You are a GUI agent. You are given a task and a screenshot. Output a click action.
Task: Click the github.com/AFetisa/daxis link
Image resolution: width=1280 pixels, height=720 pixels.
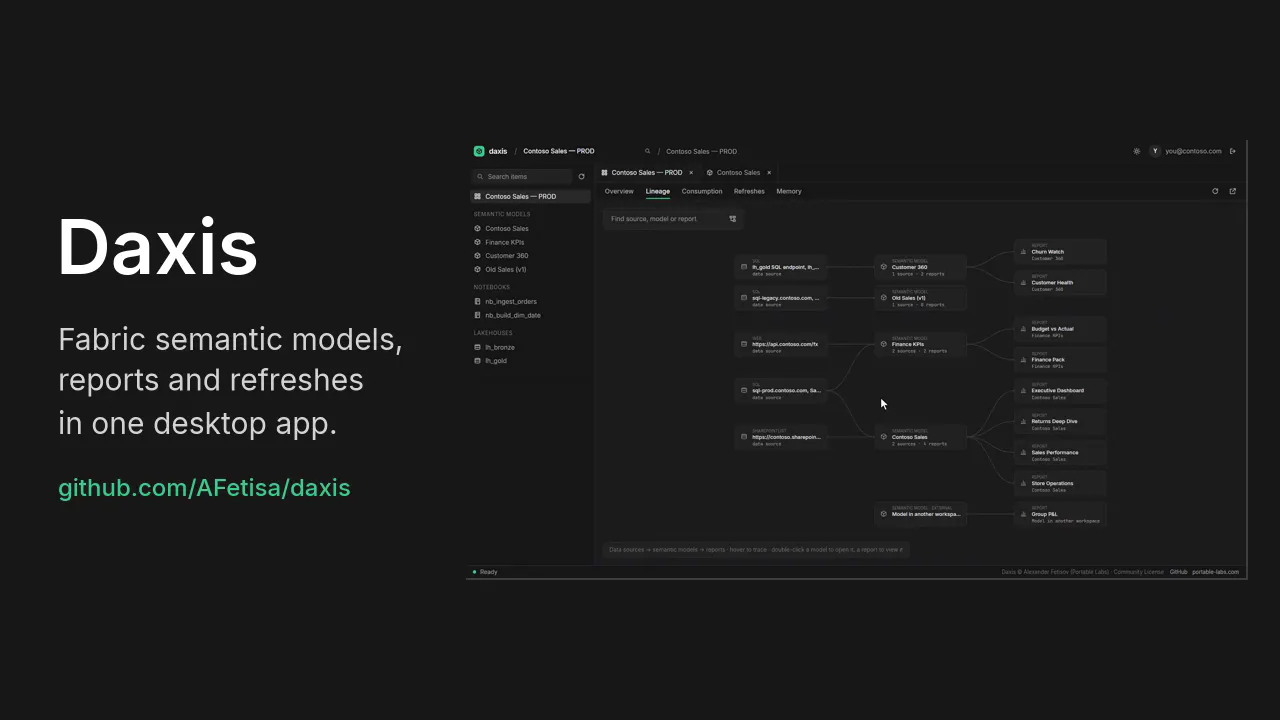click(204, 488)
